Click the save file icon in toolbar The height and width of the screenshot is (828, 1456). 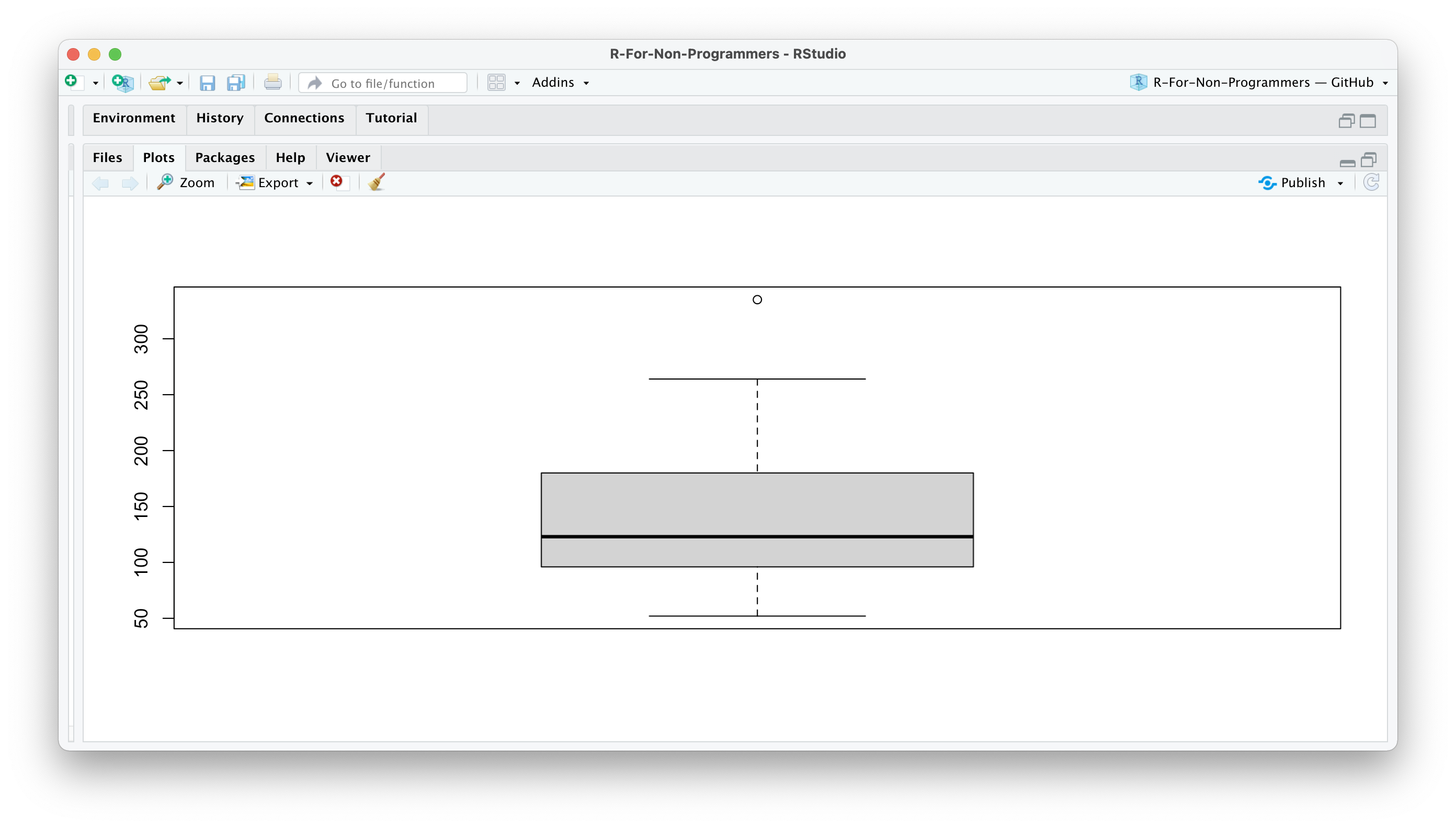(208, 82)
